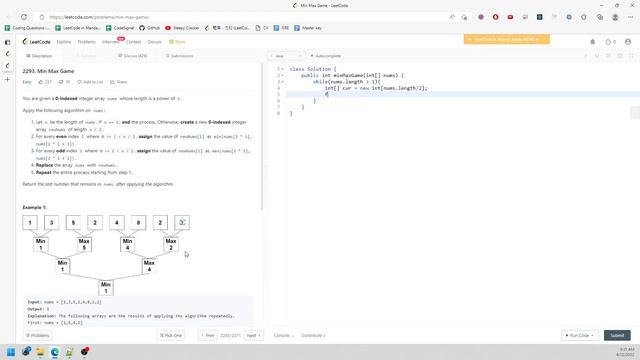640x360 pixels.
Task: Click the thumbs-down dislike icon
Action: (61, 82)
